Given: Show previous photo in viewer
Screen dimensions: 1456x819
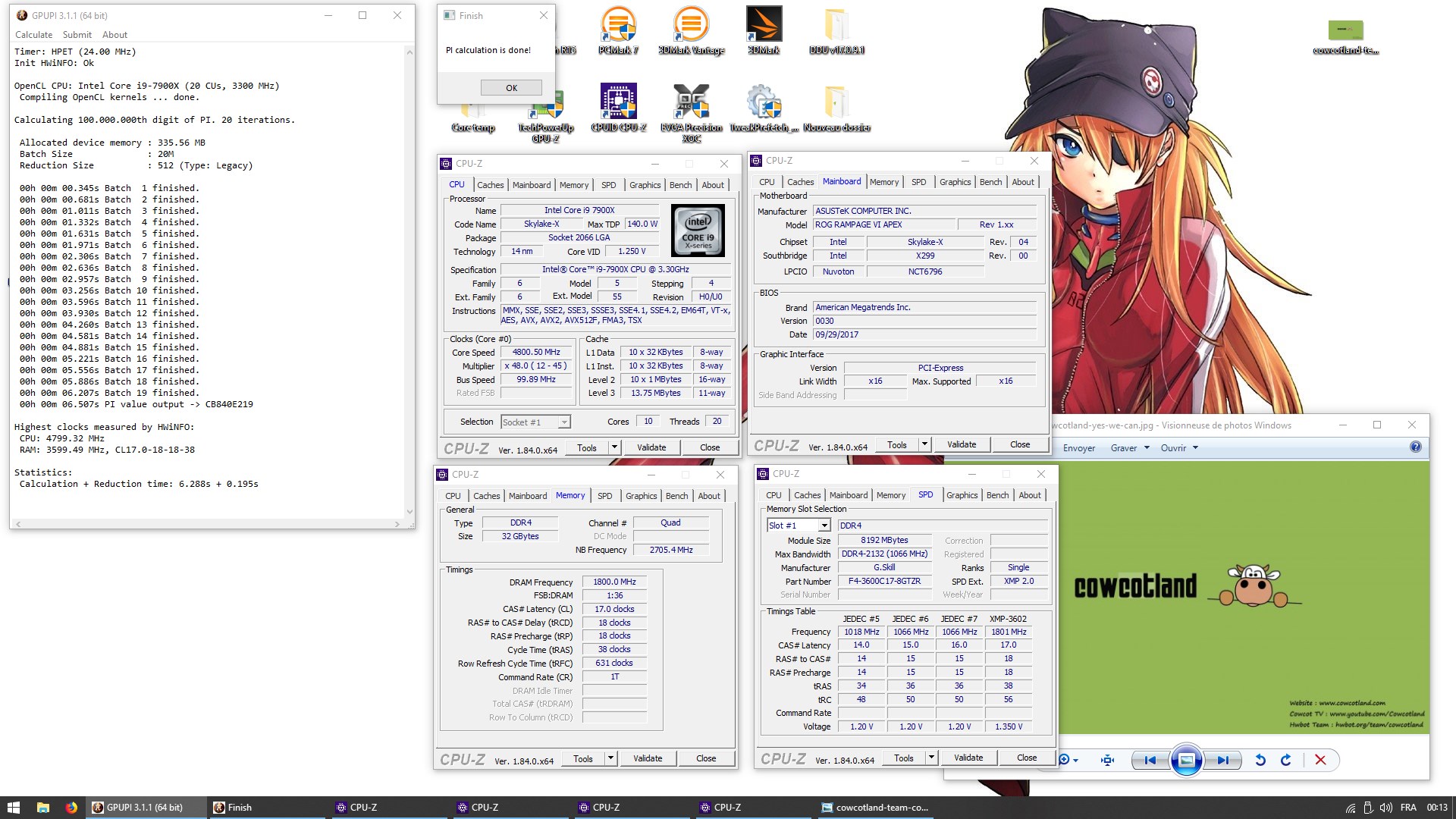Looking at the screenshot, I should pos(1150,760).
